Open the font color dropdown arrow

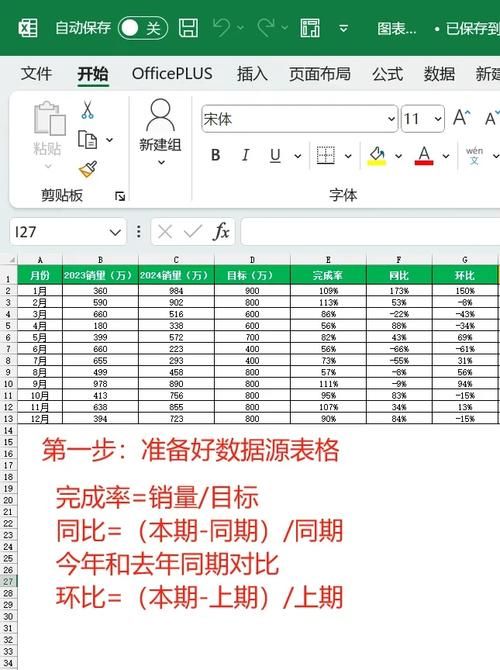(446, 156)
